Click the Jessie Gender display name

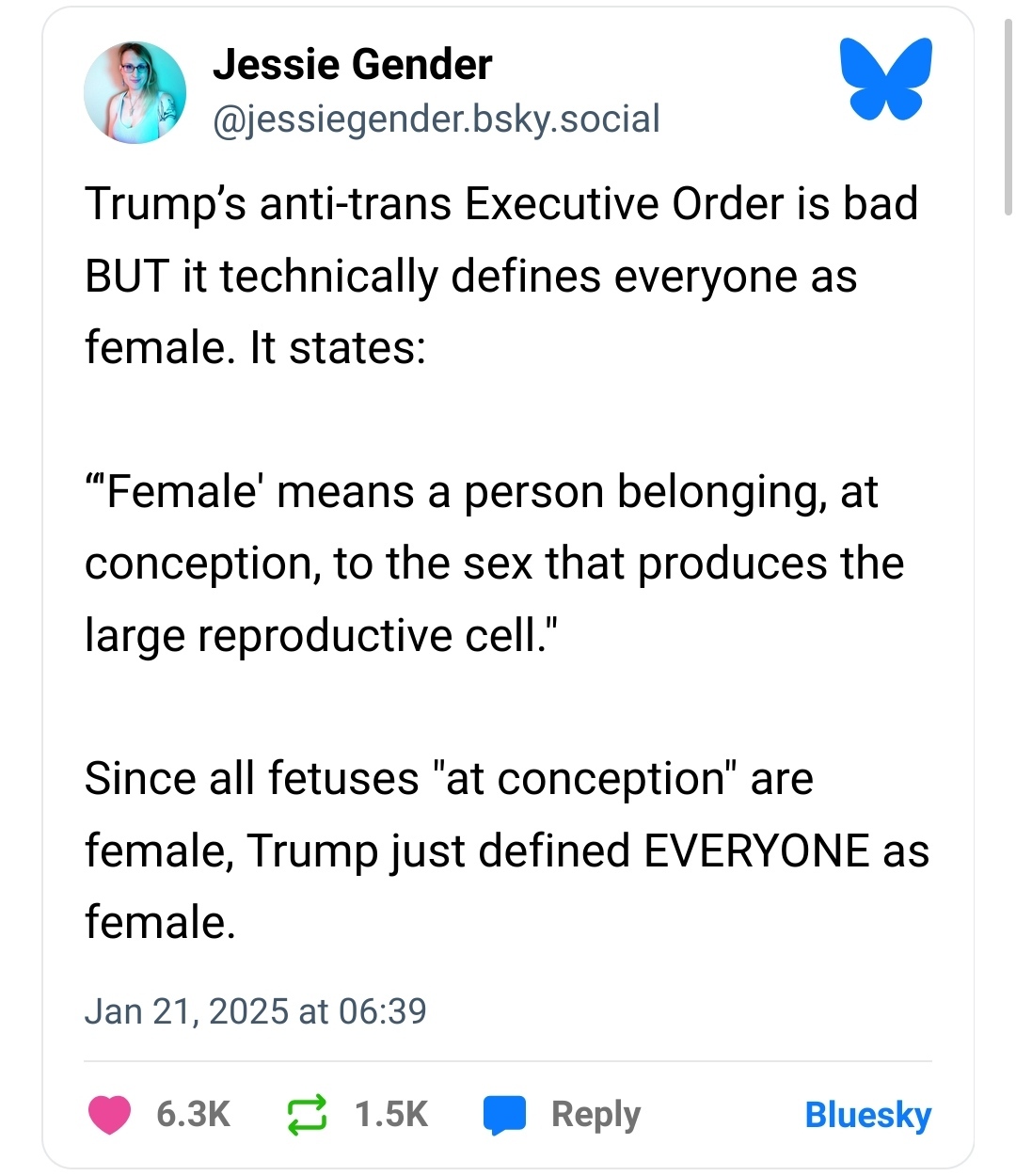352,65
